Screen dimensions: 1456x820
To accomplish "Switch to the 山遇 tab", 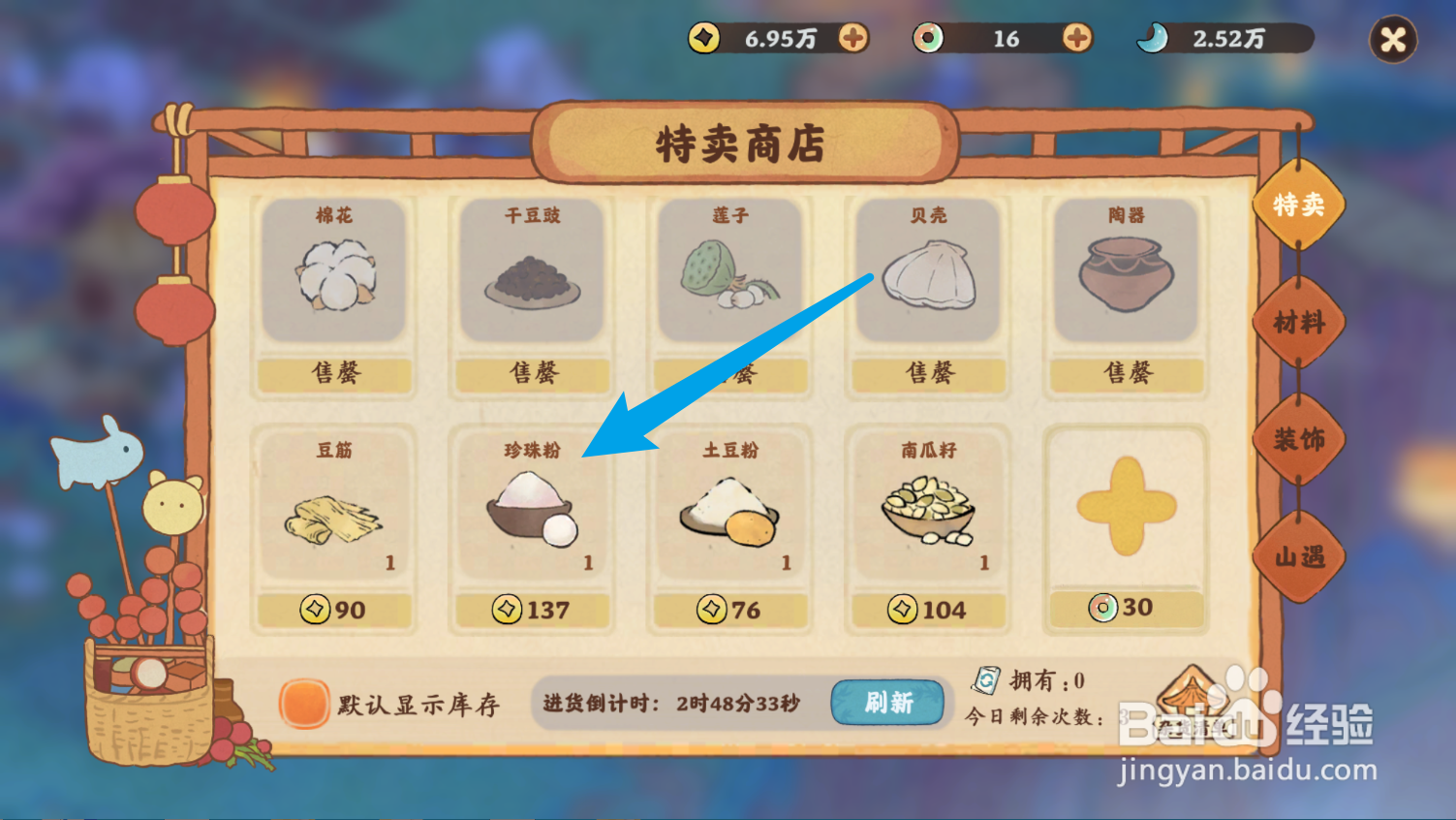I will point(1298,556).
